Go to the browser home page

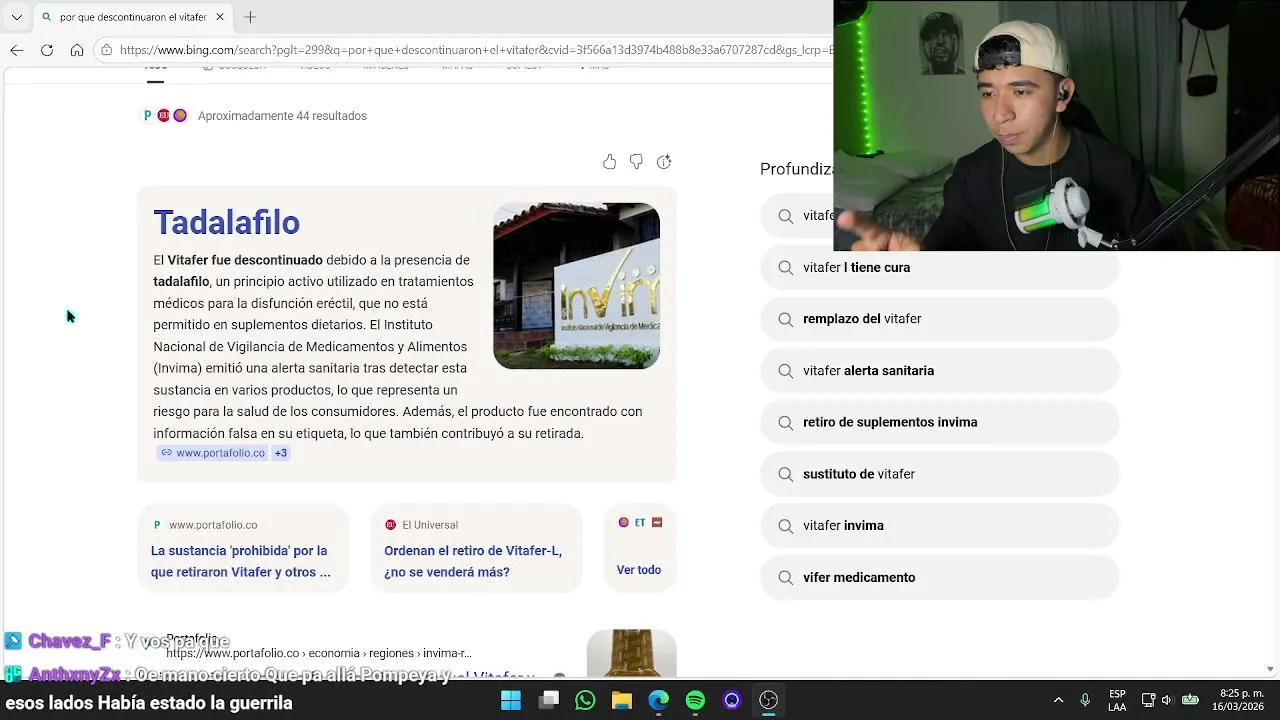point(77,50)
